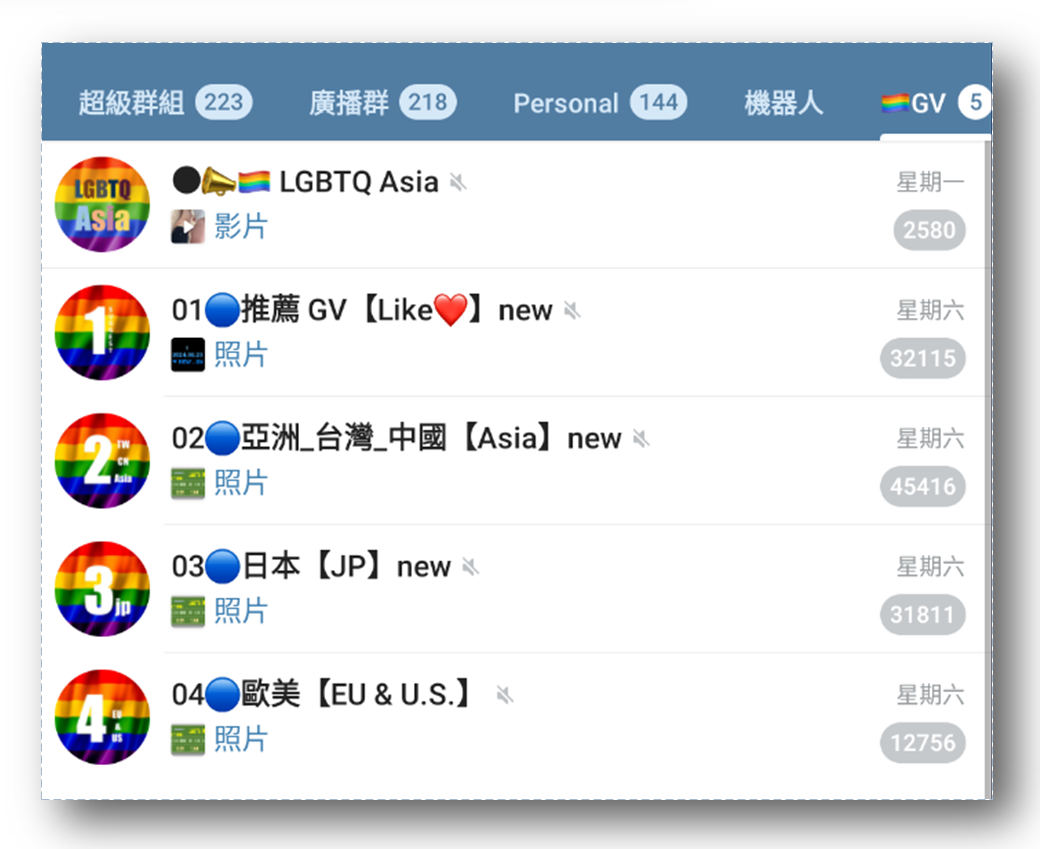This screenshot has height=849, width=1040.
Task: Click the mute icon beside 日本【JP】new
Action: [470, 567]
